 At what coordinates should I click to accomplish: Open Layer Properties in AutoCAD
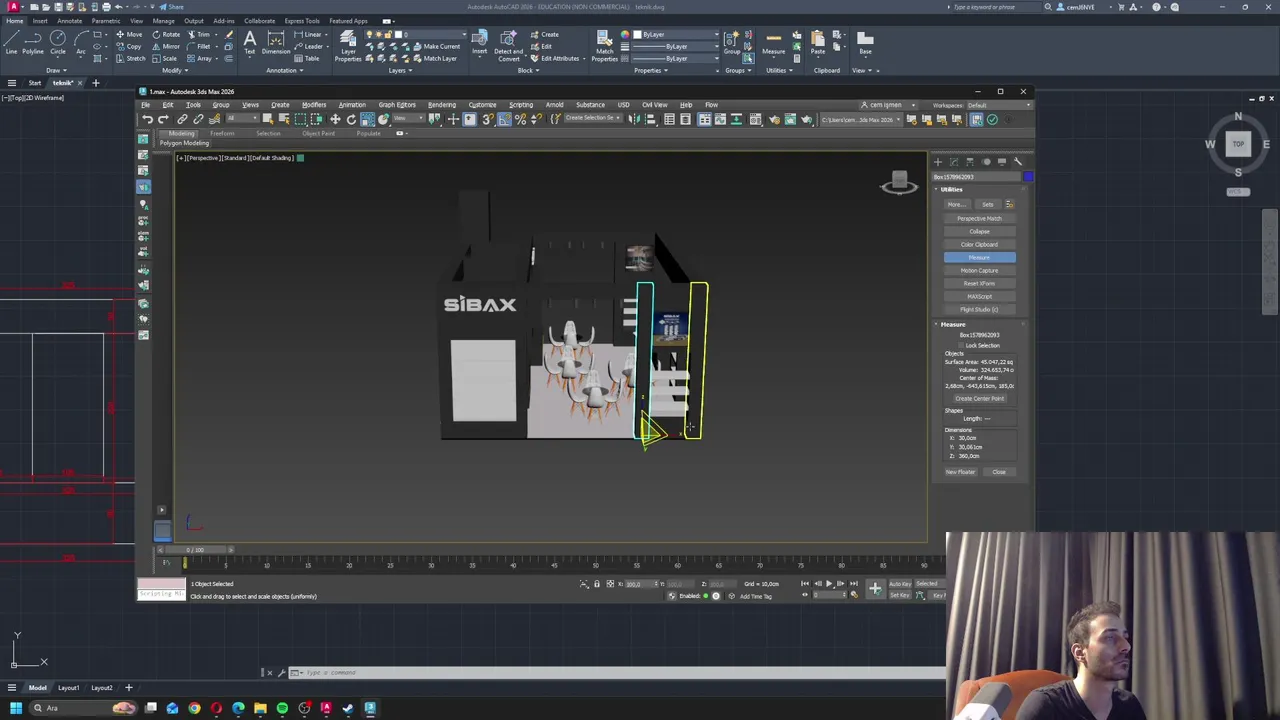348,45
